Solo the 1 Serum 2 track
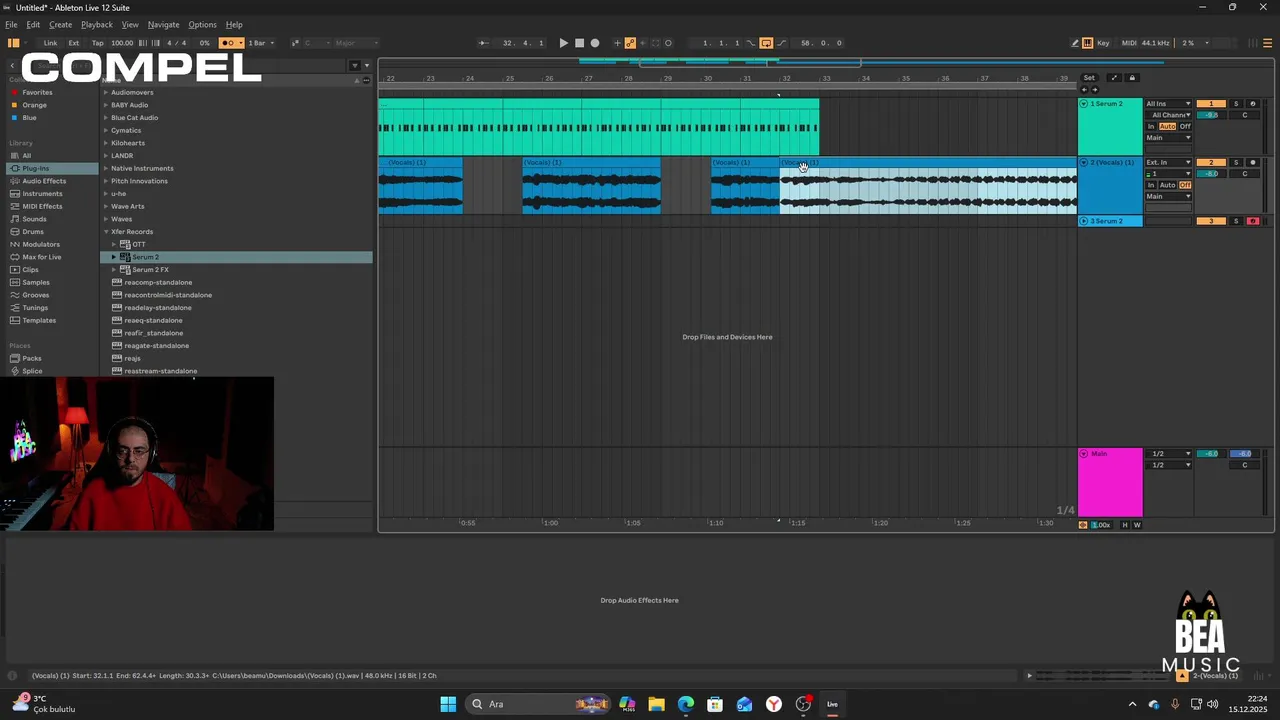This screenshot has height=720, width=1280. click(1235, 104)
